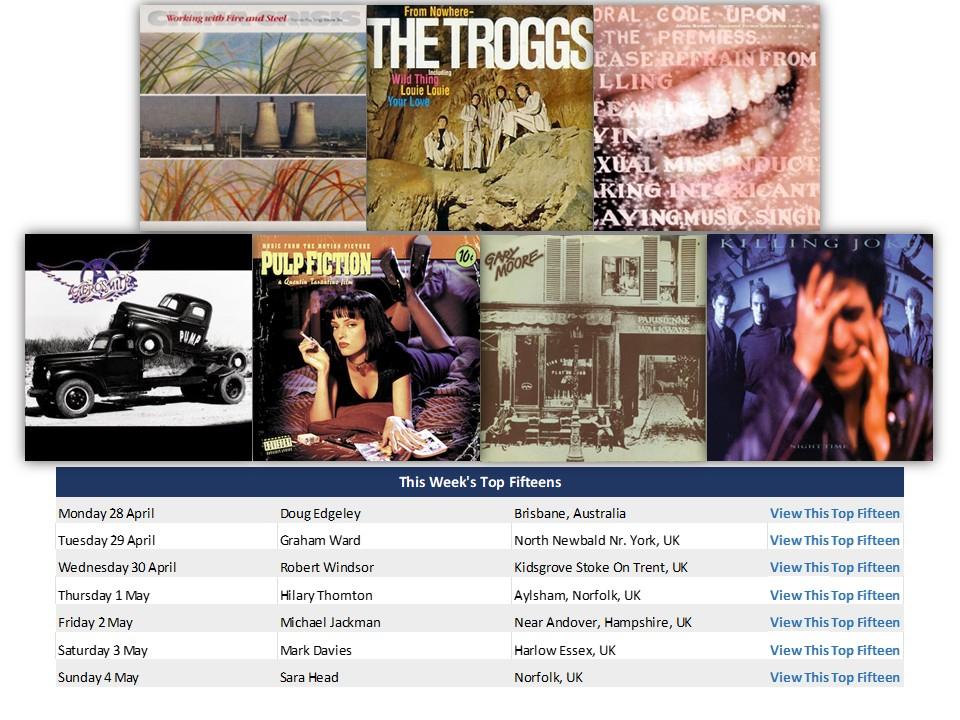960x720 pixels.
Task: View Hilary Thornton's Thursday top fifteen
Action: pos(834,595)
